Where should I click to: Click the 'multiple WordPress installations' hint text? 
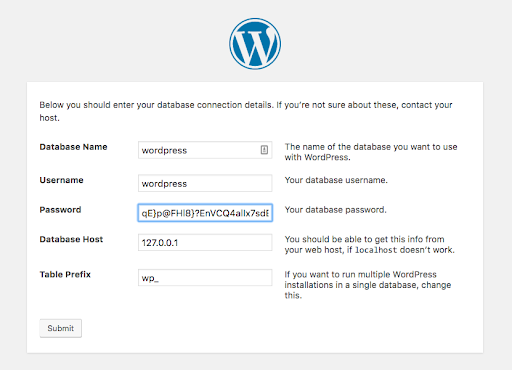tap(368, 285)
